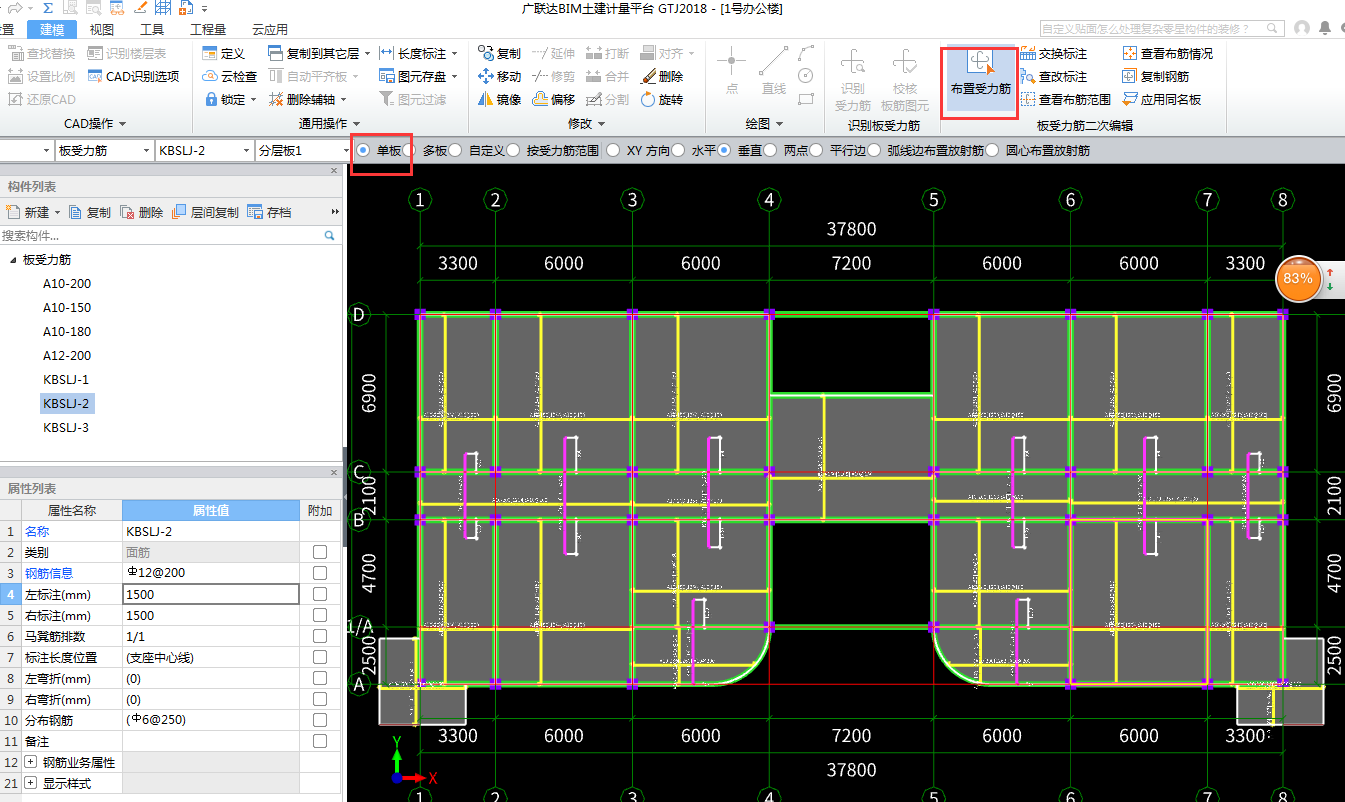
Task: Switch to the 工程量 ribbon tab
Action: coord(208,29)
